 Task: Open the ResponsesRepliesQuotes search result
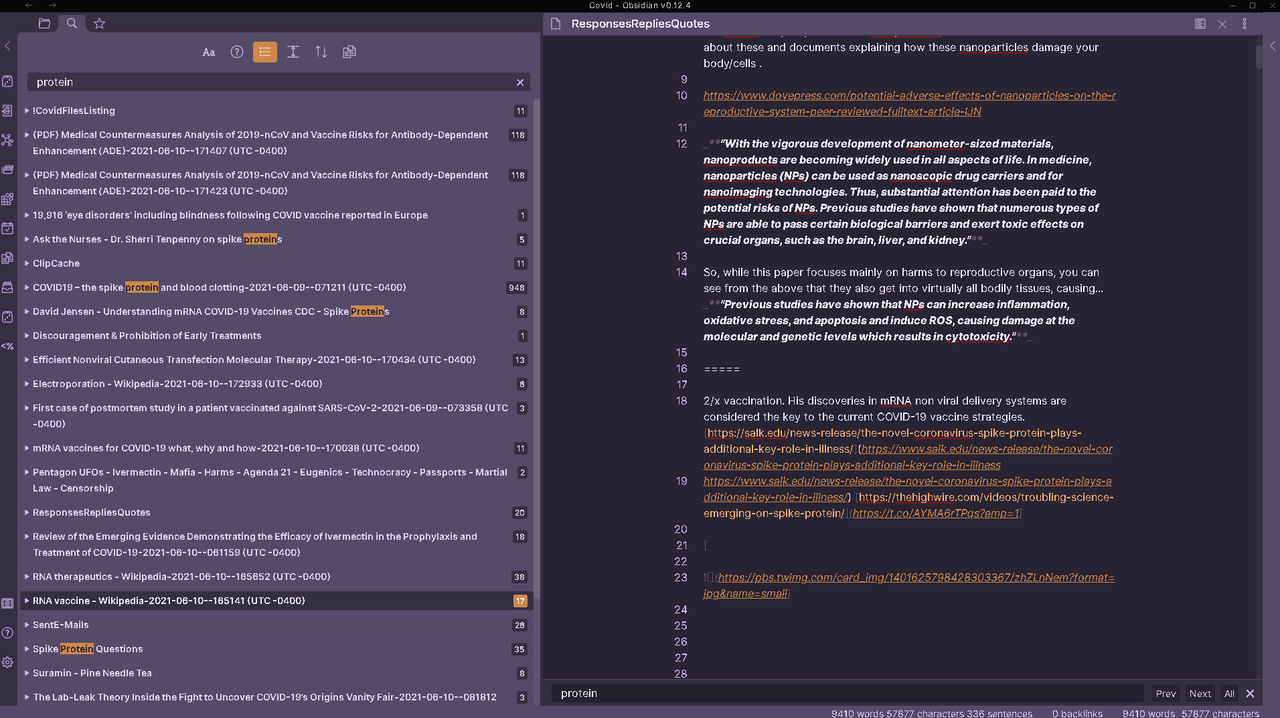point(91,512)
